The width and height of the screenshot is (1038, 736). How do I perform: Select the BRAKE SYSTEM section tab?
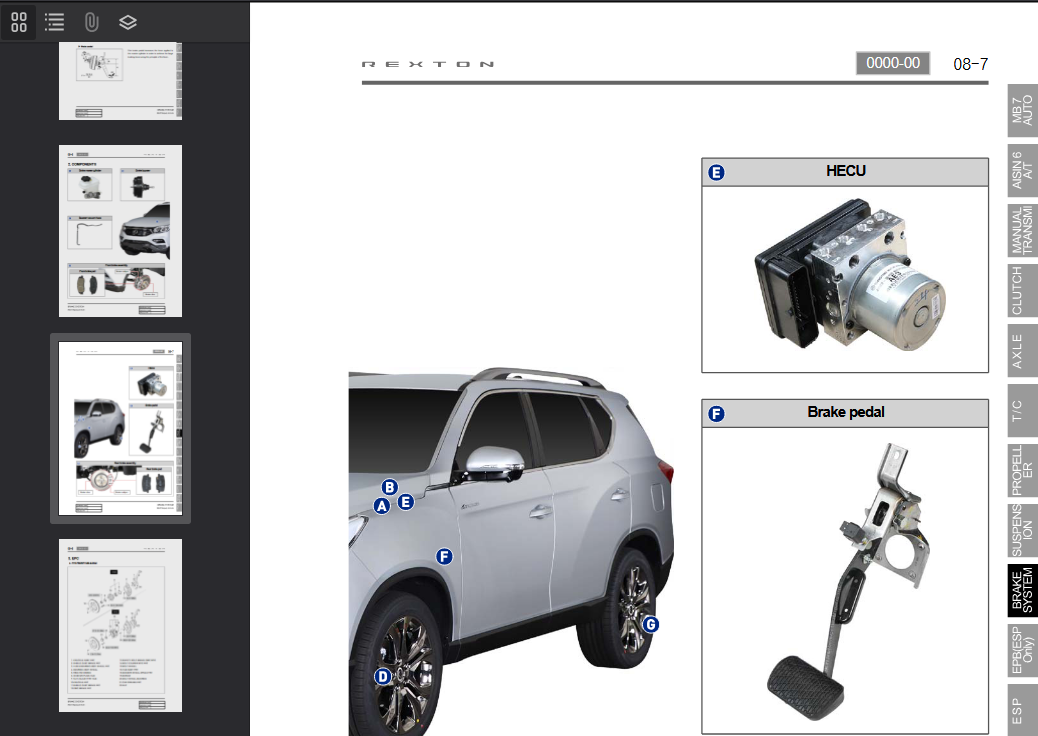[1022, 590]
